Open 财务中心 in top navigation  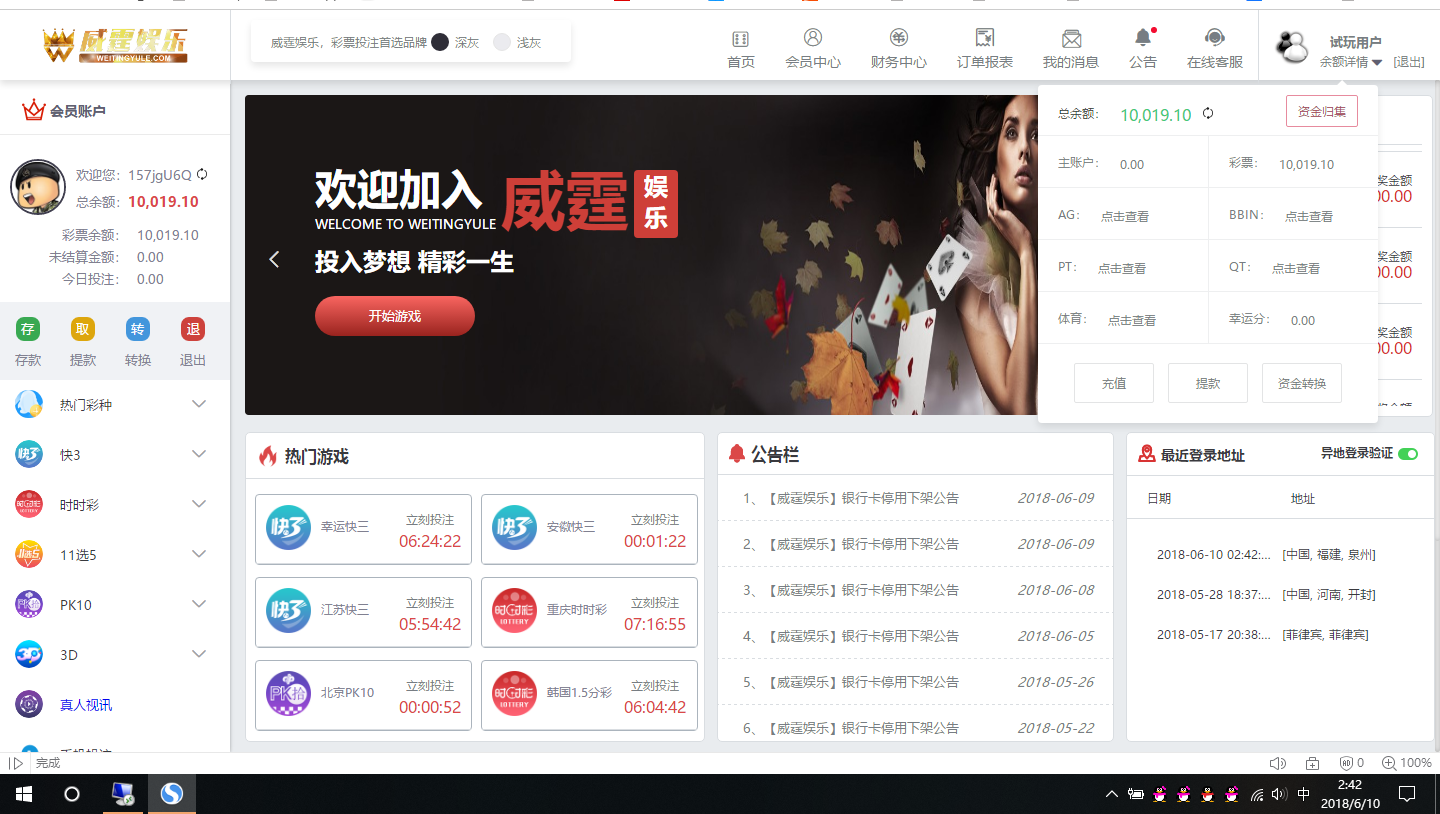click(x=898, y=48)
